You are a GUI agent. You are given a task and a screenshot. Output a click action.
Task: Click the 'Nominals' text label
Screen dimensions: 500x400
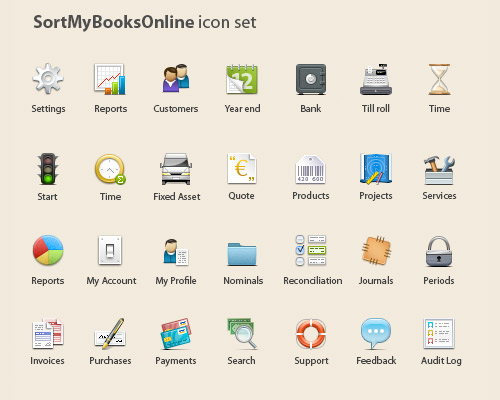click(x=243, y=281)
